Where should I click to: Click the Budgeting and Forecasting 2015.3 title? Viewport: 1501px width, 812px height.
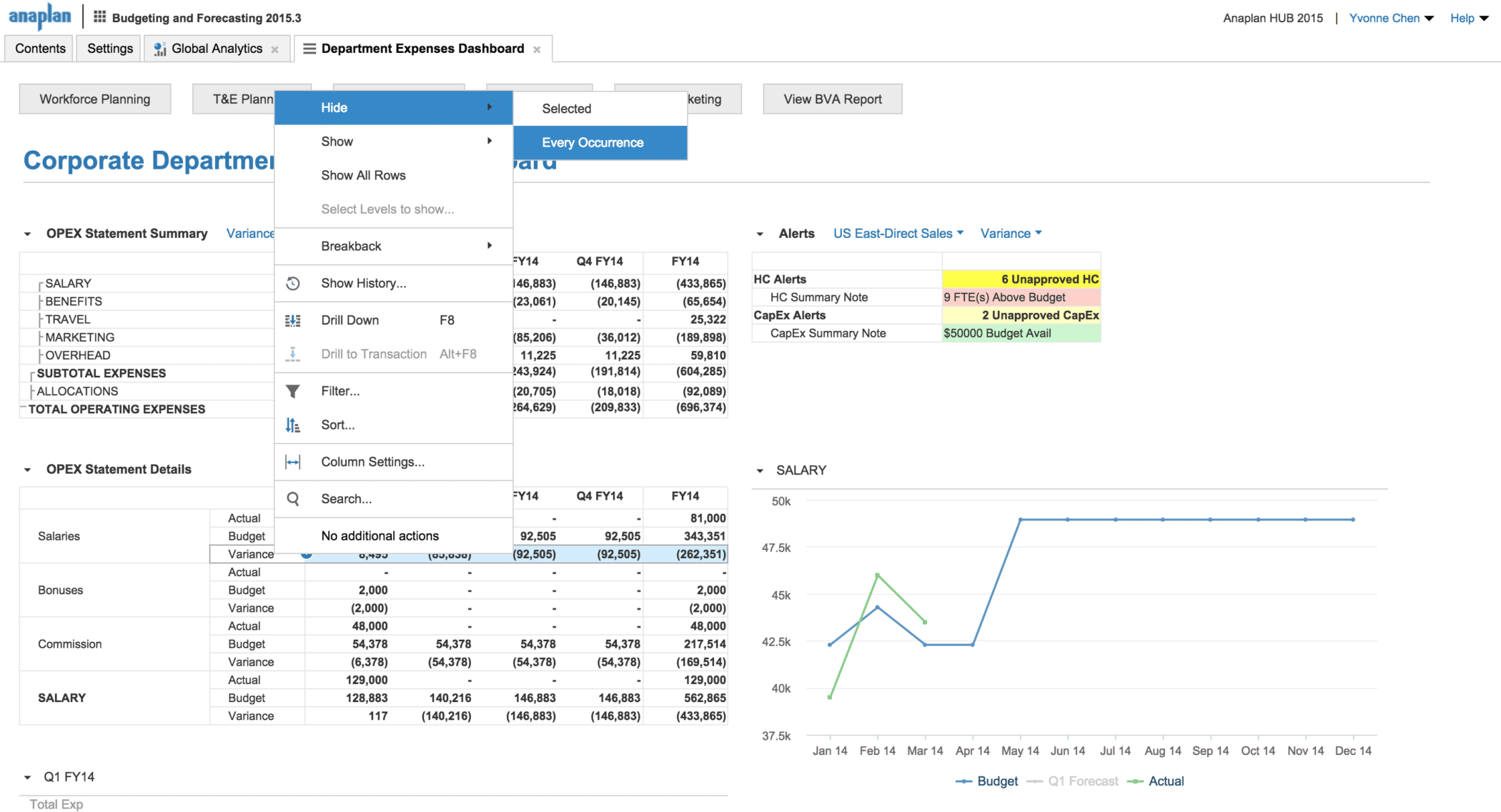207,18
